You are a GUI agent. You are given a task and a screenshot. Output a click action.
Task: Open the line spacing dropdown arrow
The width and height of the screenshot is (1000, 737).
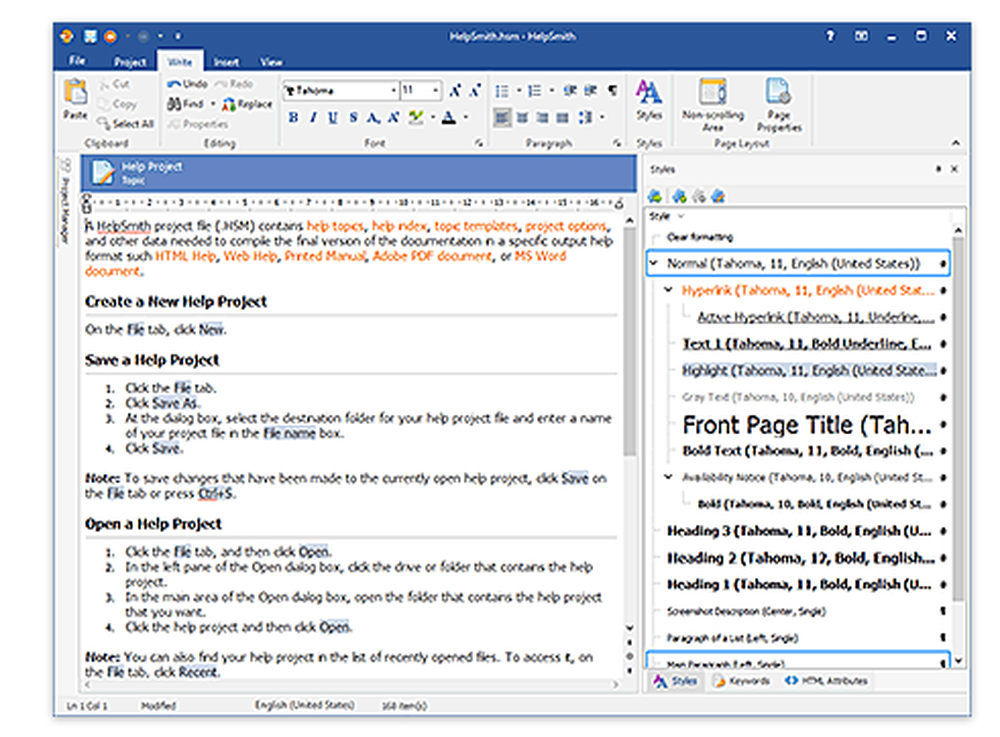coord(601,117)
